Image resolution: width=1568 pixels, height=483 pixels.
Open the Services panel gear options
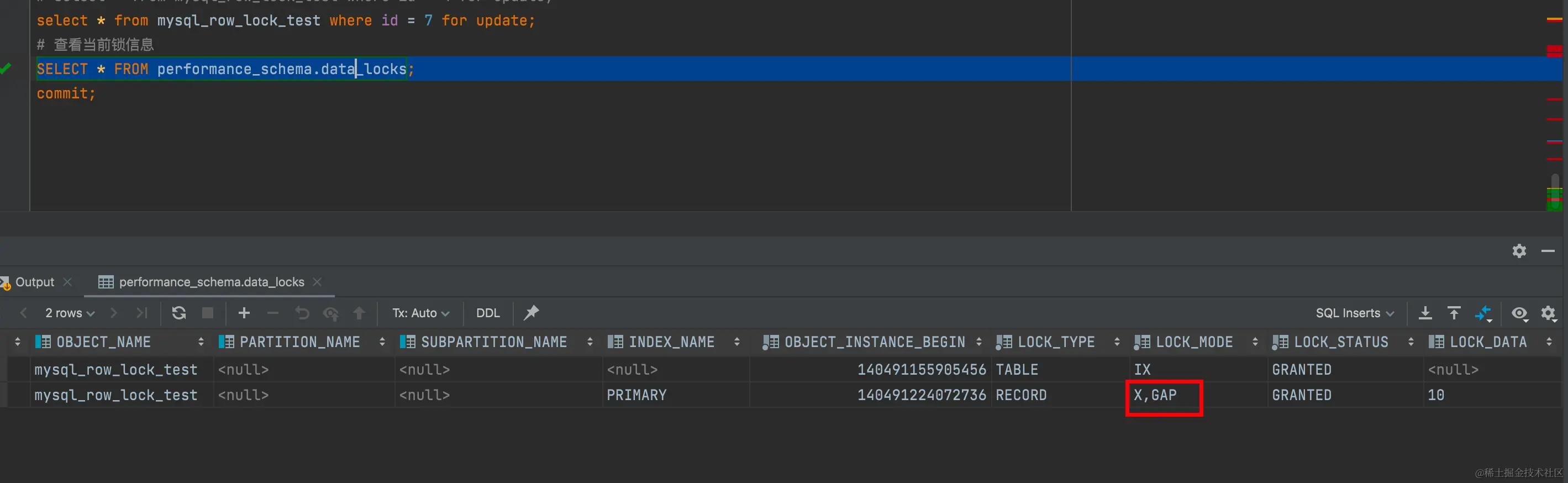pos(1519,251)
